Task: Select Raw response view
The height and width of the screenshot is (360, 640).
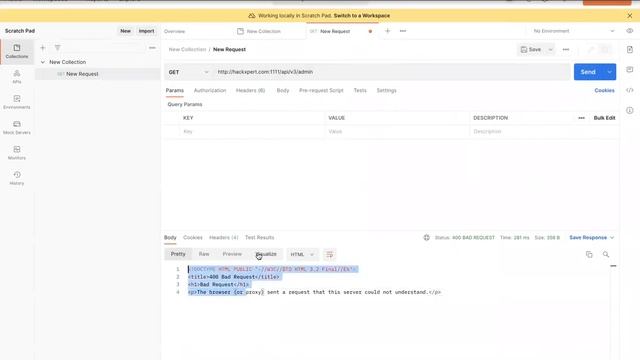Action: [x=204, y=254]
